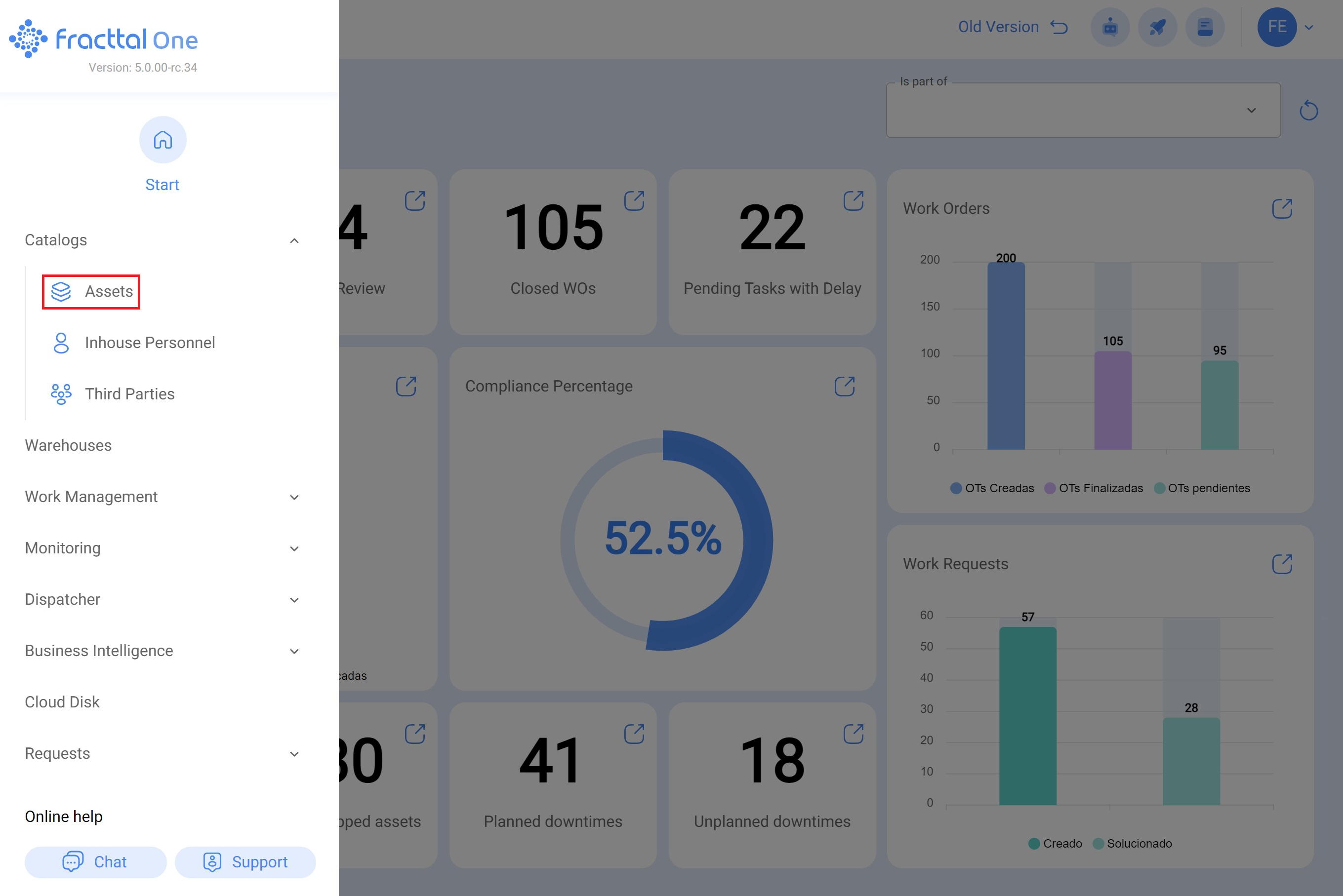The height and width of the screenshot is (896, 1343).
Task: Click the Online help link
Action: click(x=63, y=817)
